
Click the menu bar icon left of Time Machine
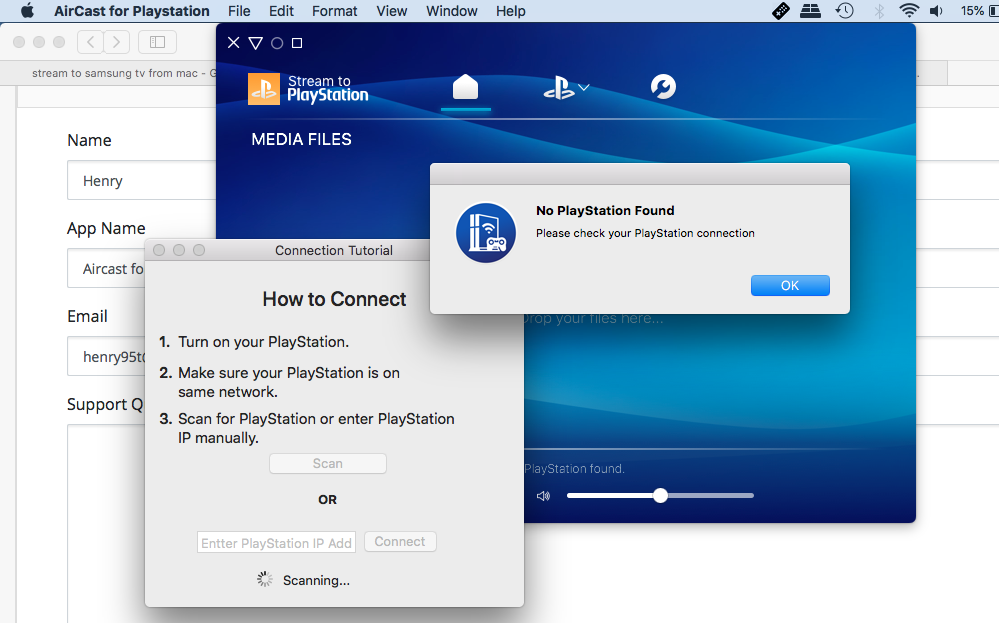click(x=810, y=11)
